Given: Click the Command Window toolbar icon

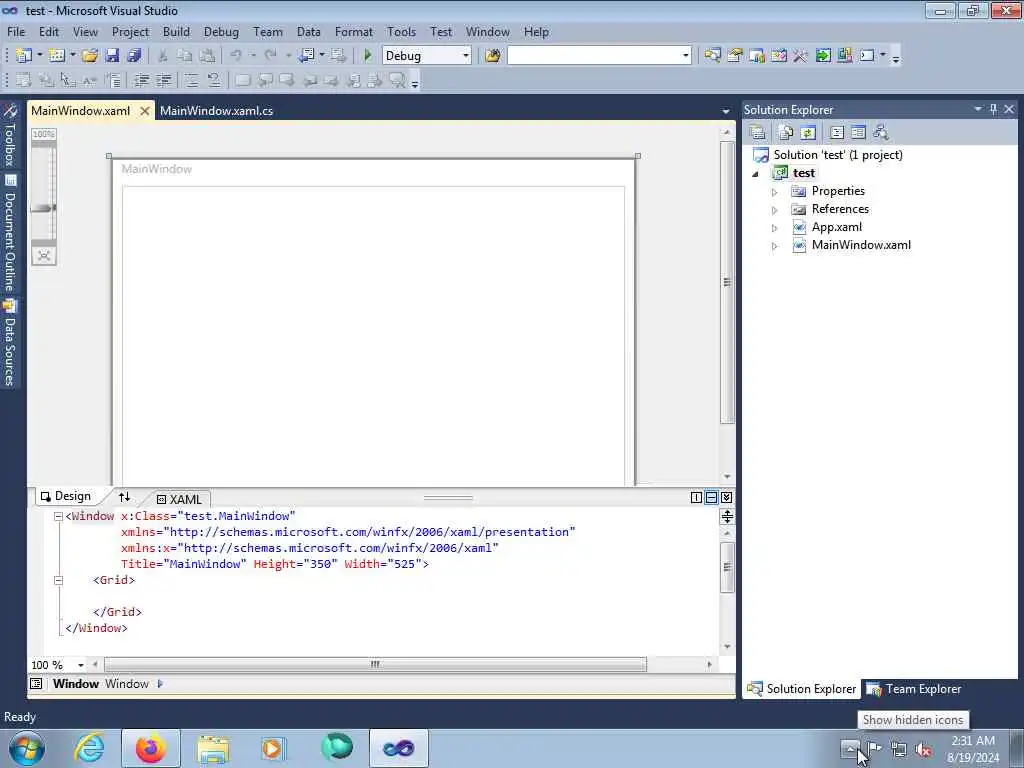Looking at the screenshot, I should coord(867,56).
